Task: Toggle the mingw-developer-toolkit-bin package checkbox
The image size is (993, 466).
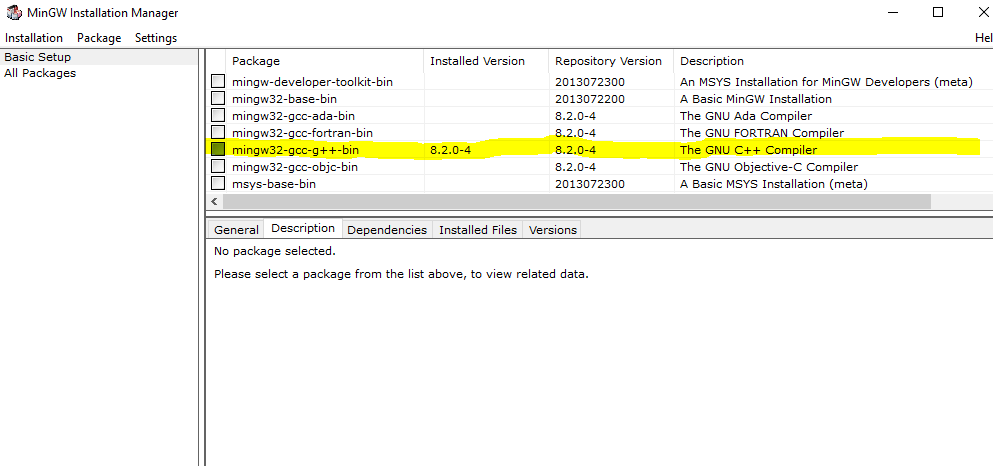Action: tap(218, 82)
